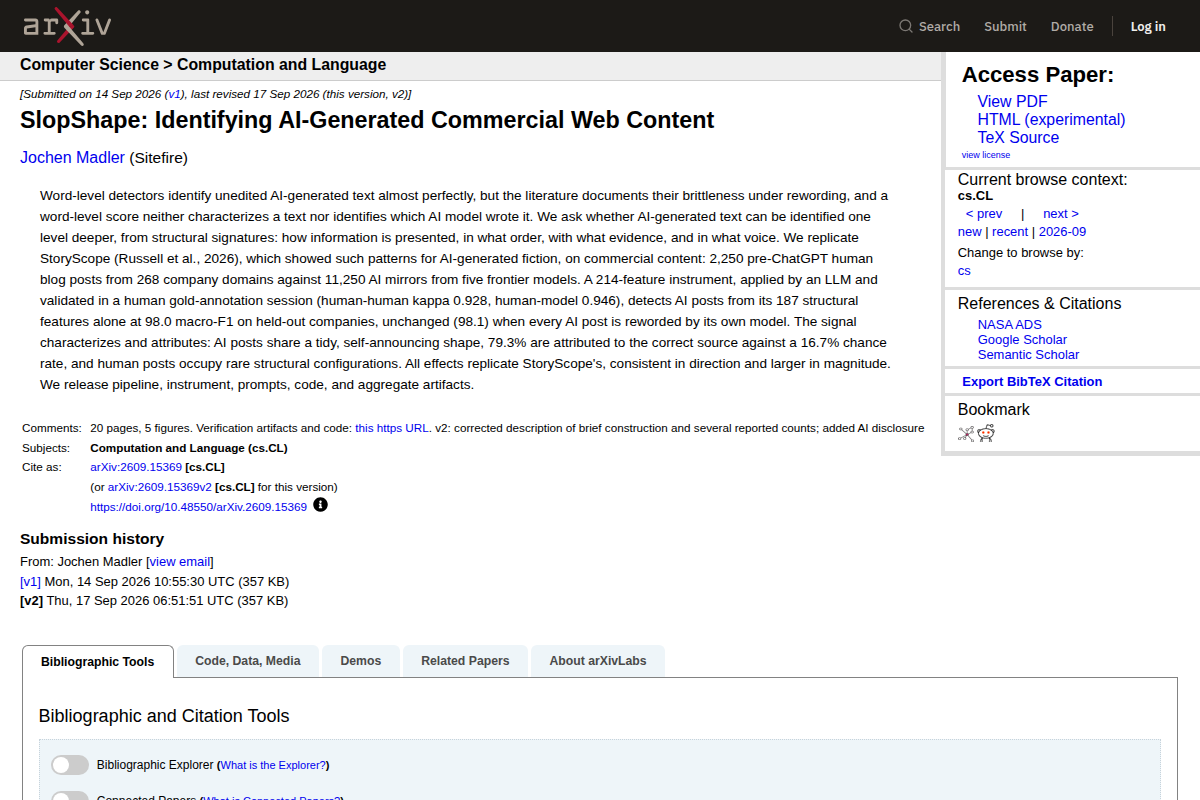1200x800 pixels.
Task: Open NASA ADS citations link
Action: (1010, 324)
